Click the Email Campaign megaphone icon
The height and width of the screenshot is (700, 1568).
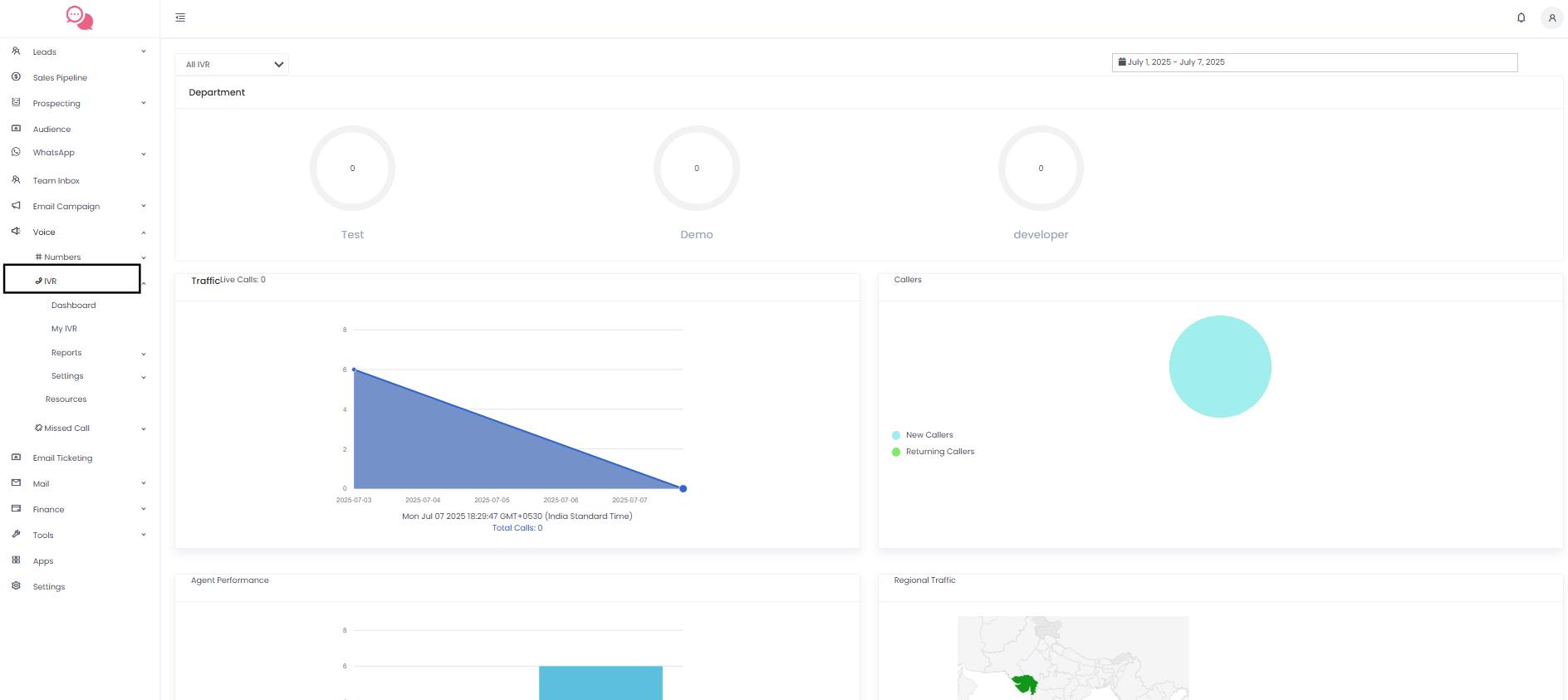coord(16,206)
